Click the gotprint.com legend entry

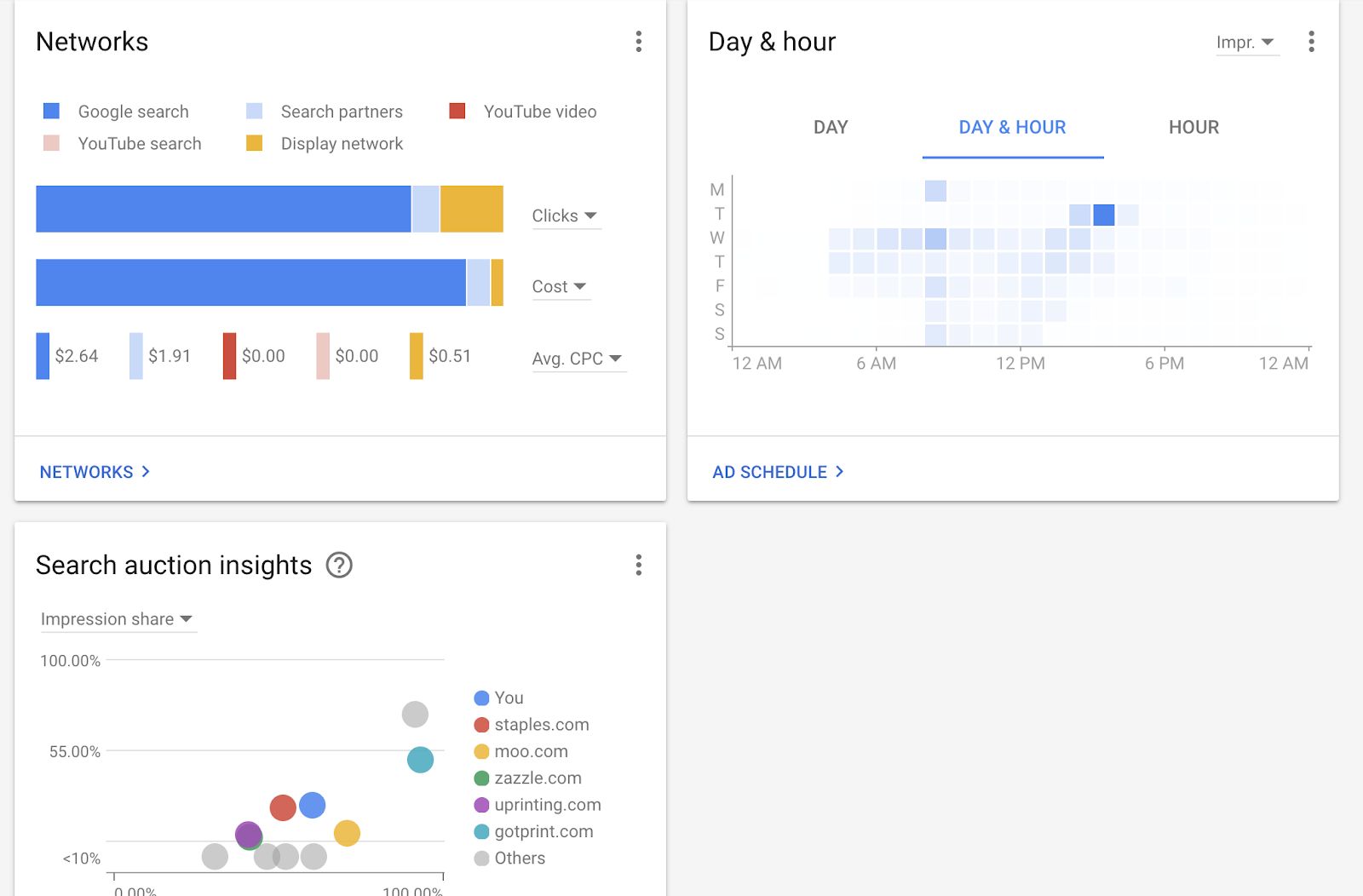pyautogui.click(x=534, y=831)
